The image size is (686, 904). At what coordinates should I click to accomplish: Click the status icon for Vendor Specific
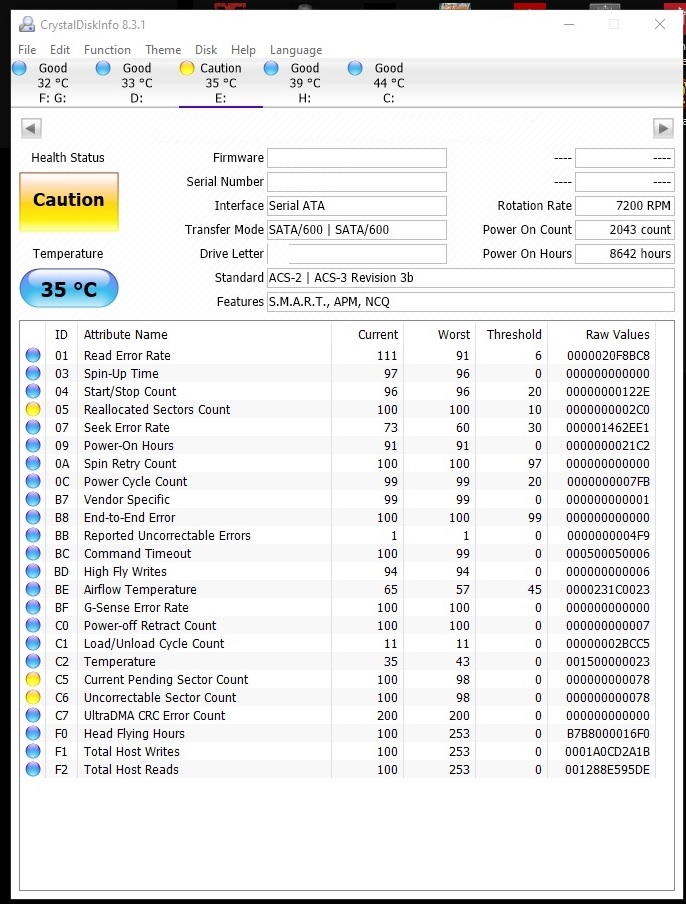[33, 499]
